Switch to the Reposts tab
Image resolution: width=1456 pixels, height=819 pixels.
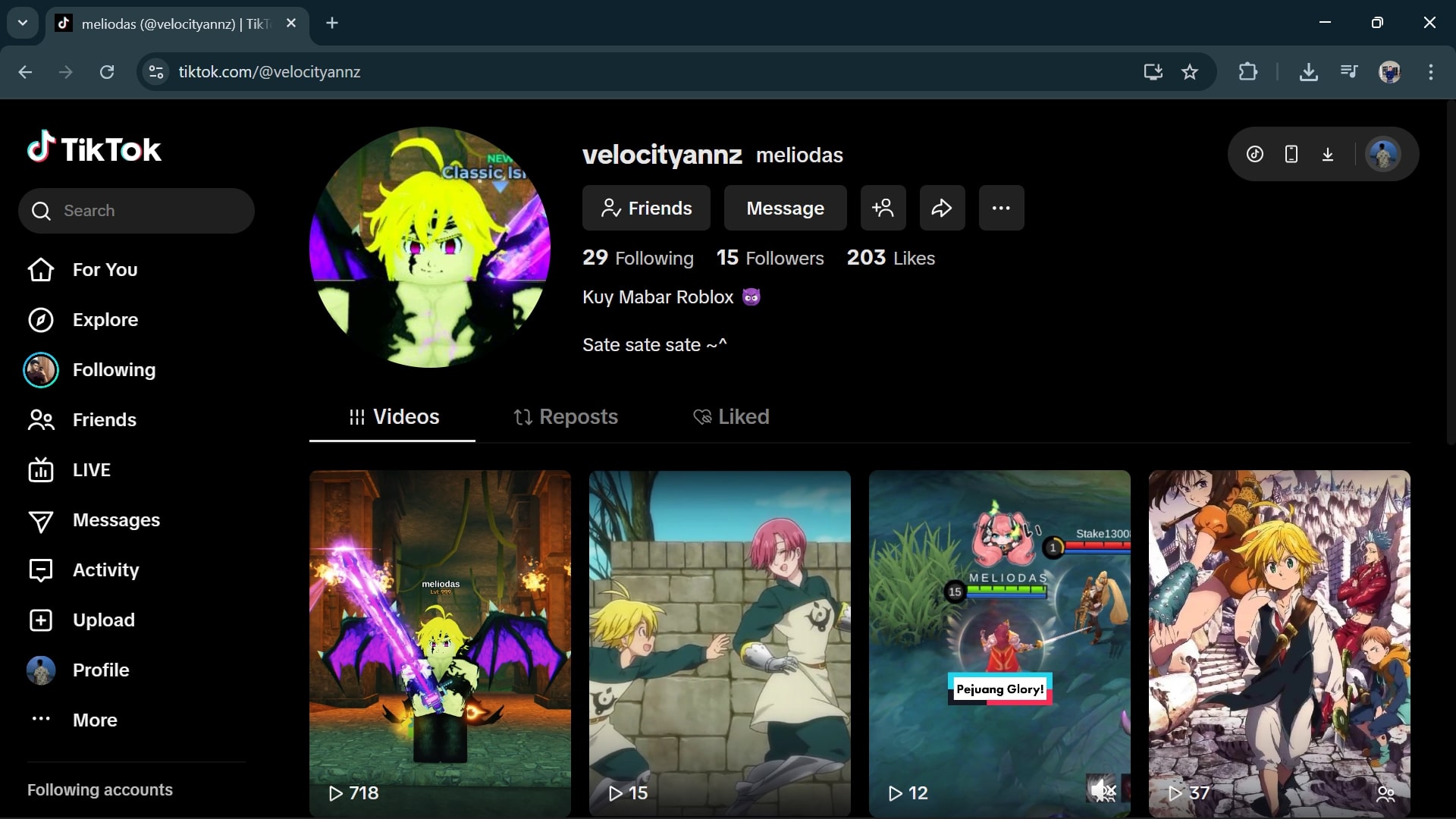coord(566,417)
